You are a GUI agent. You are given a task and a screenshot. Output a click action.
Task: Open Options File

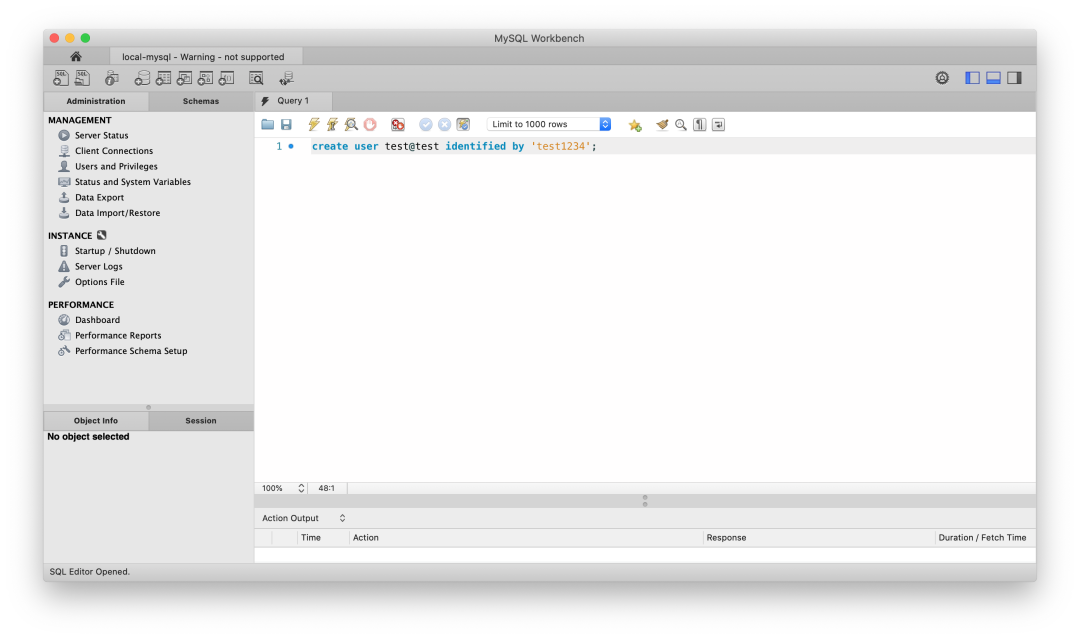tap(99, 282)
